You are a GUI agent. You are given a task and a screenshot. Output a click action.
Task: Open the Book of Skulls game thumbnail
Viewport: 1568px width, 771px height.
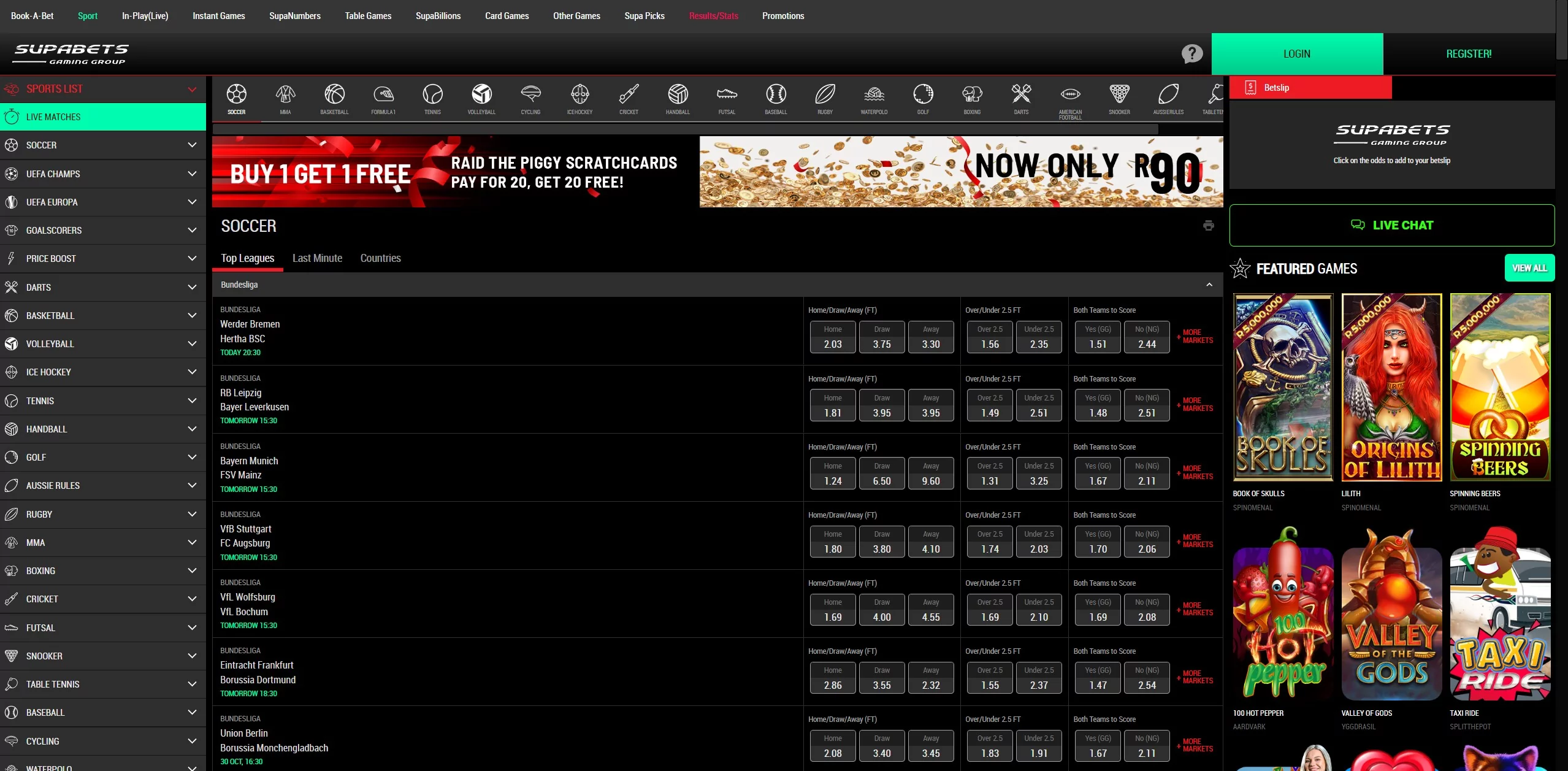(x=1283, y=387)
